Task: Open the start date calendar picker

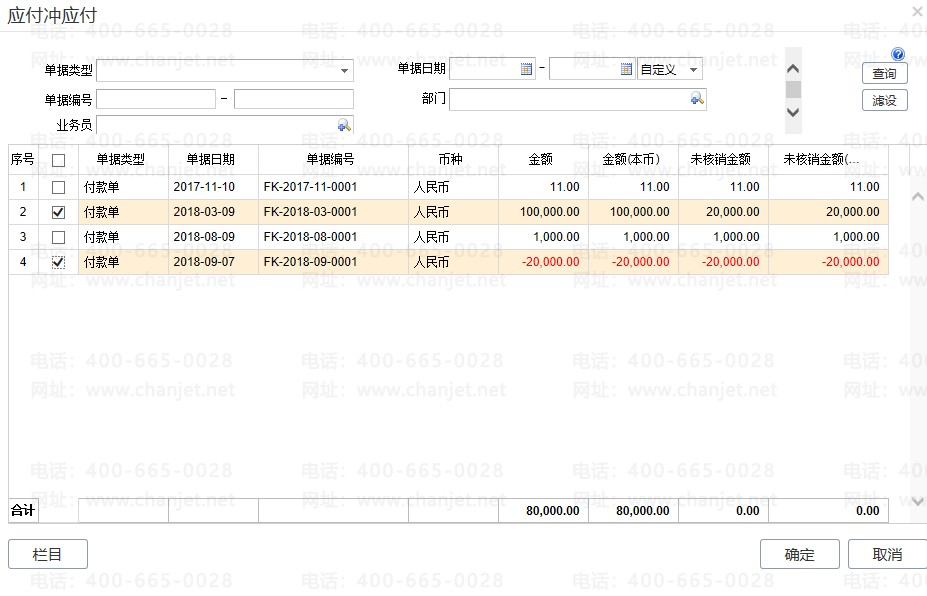Action: pos(527,70)
